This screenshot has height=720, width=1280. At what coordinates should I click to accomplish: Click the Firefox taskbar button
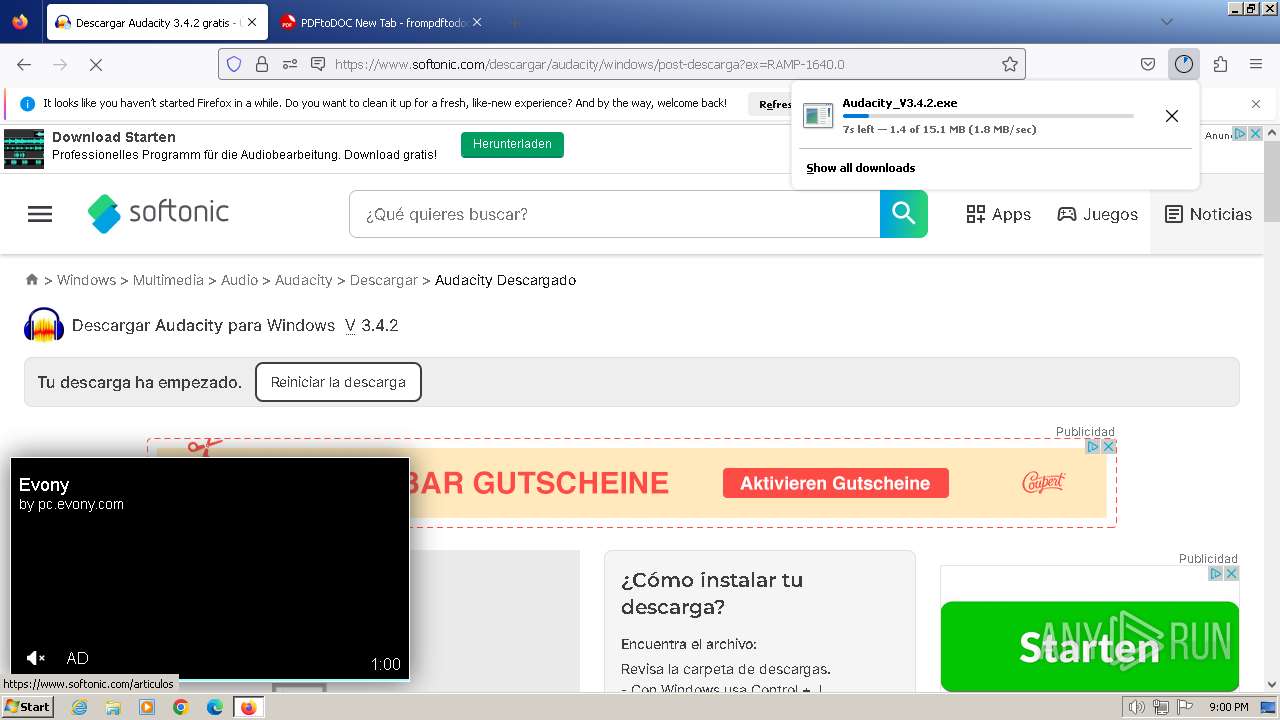pyautogui.click(x=248, y=707)
